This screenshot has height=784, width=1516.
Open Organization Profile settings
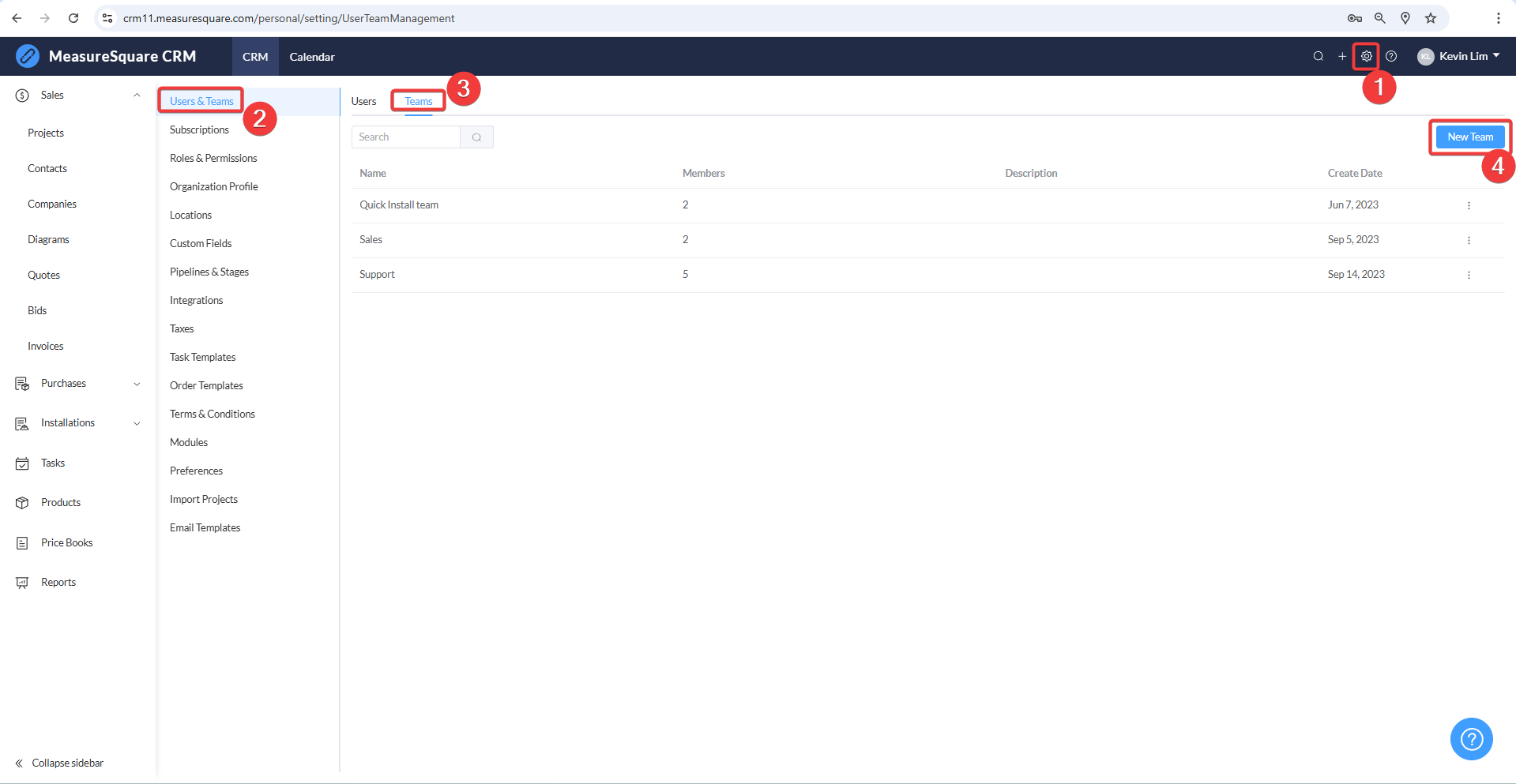(214, 186)
